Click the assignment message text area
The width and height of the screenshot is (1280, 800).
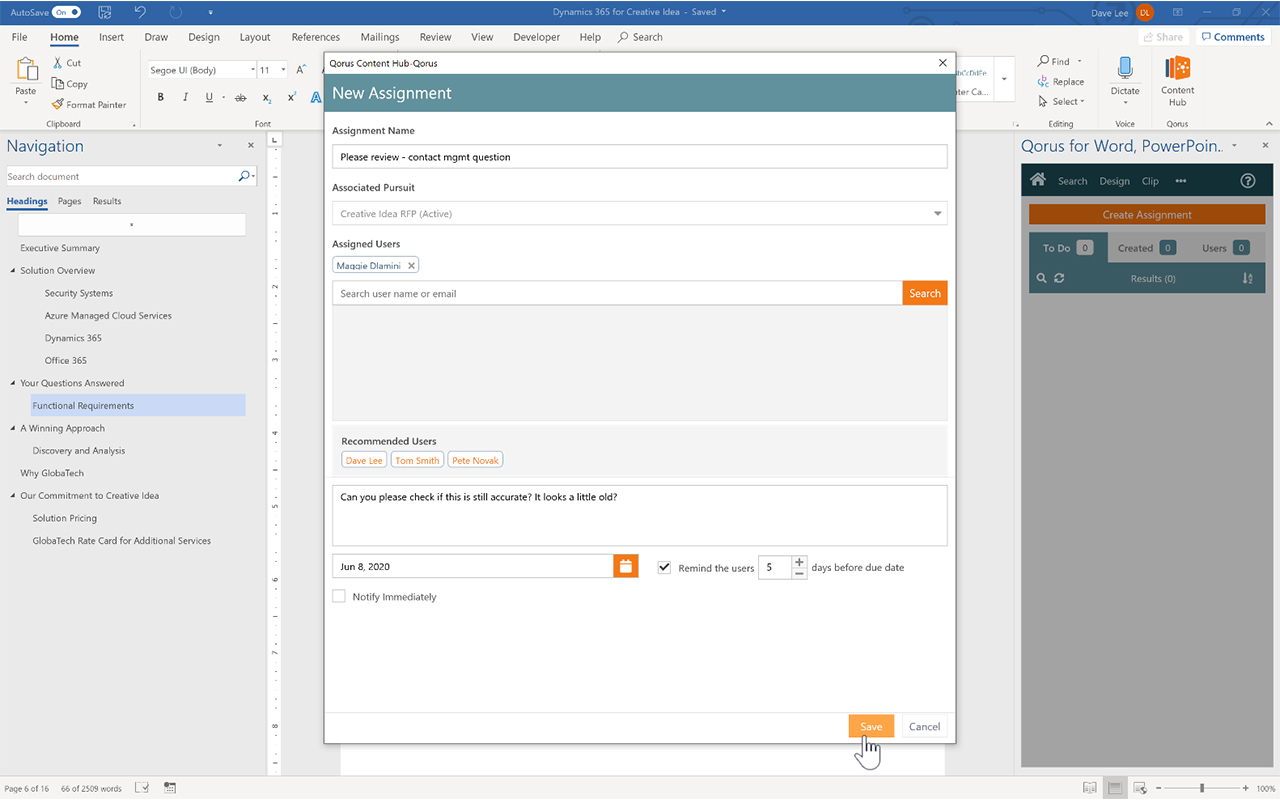(x=639, y=515)
